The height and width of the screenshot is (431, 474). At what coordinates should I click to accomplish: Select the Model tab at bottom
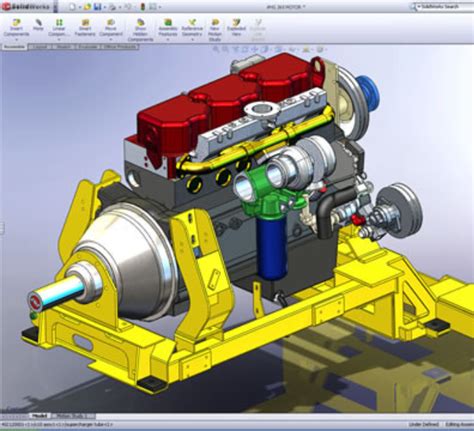40,416
